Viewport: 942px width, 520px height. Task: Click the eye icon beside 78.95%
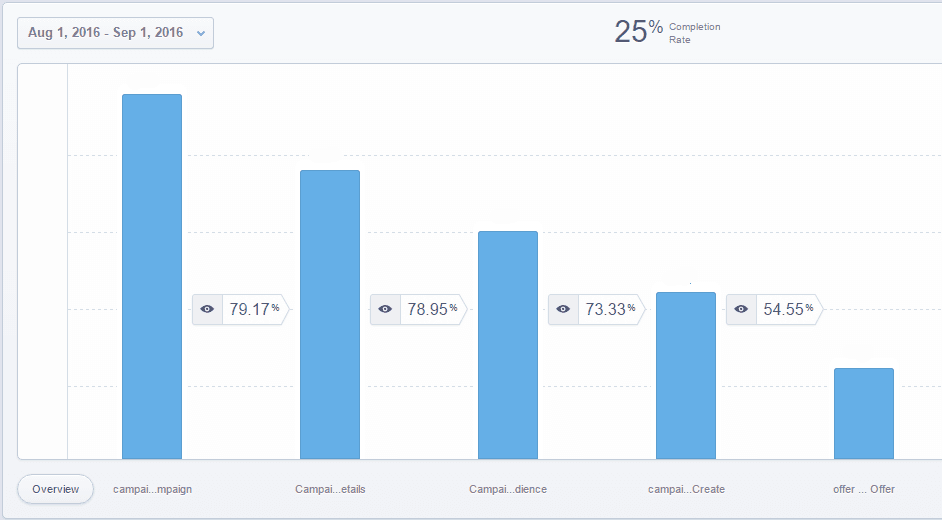pyautogui.click(x=385, y=310)
